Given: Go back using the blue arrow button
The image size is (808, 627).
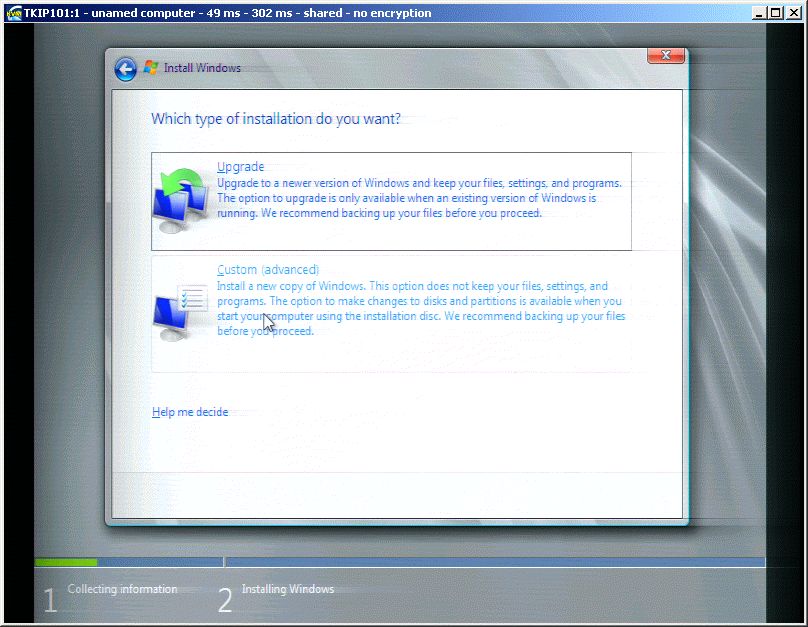Looking at the screenshot, I should (x=126, y=69).
